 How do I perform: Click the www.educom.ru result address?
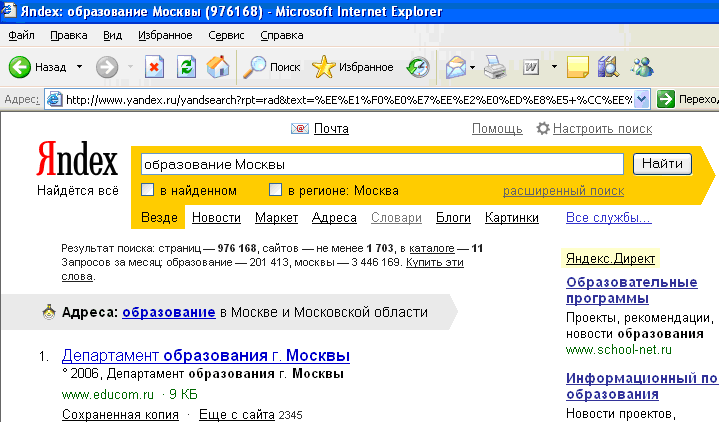tap(108, 394)
